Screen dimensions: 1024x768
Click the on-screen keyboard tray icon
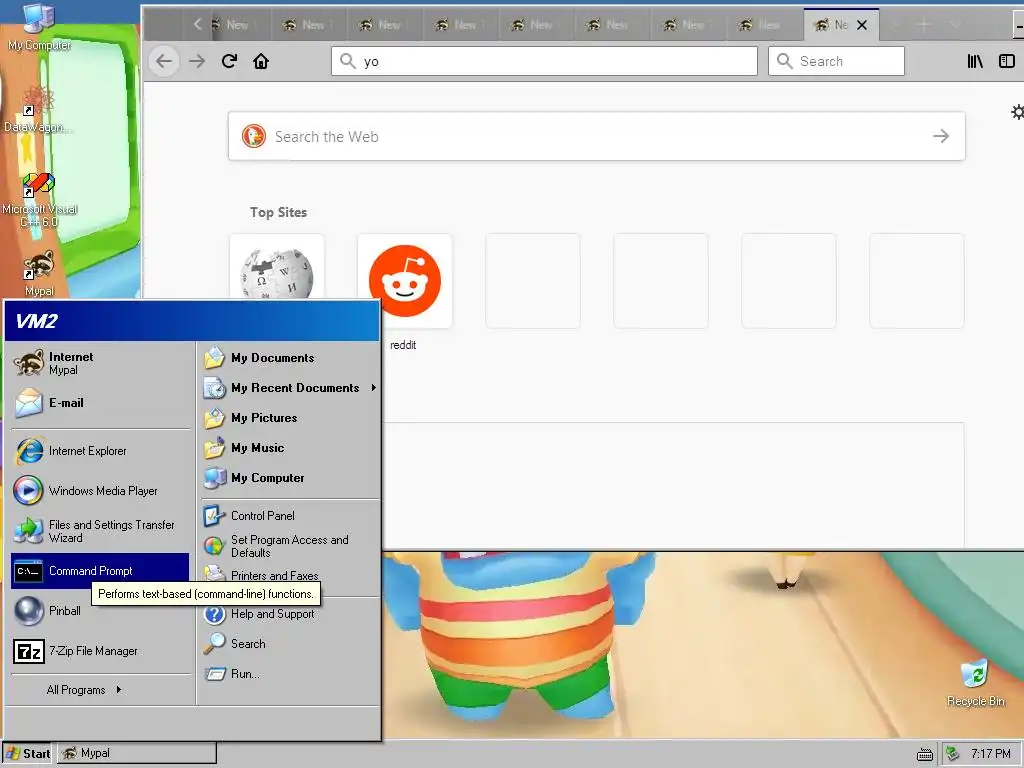(925, 754)
